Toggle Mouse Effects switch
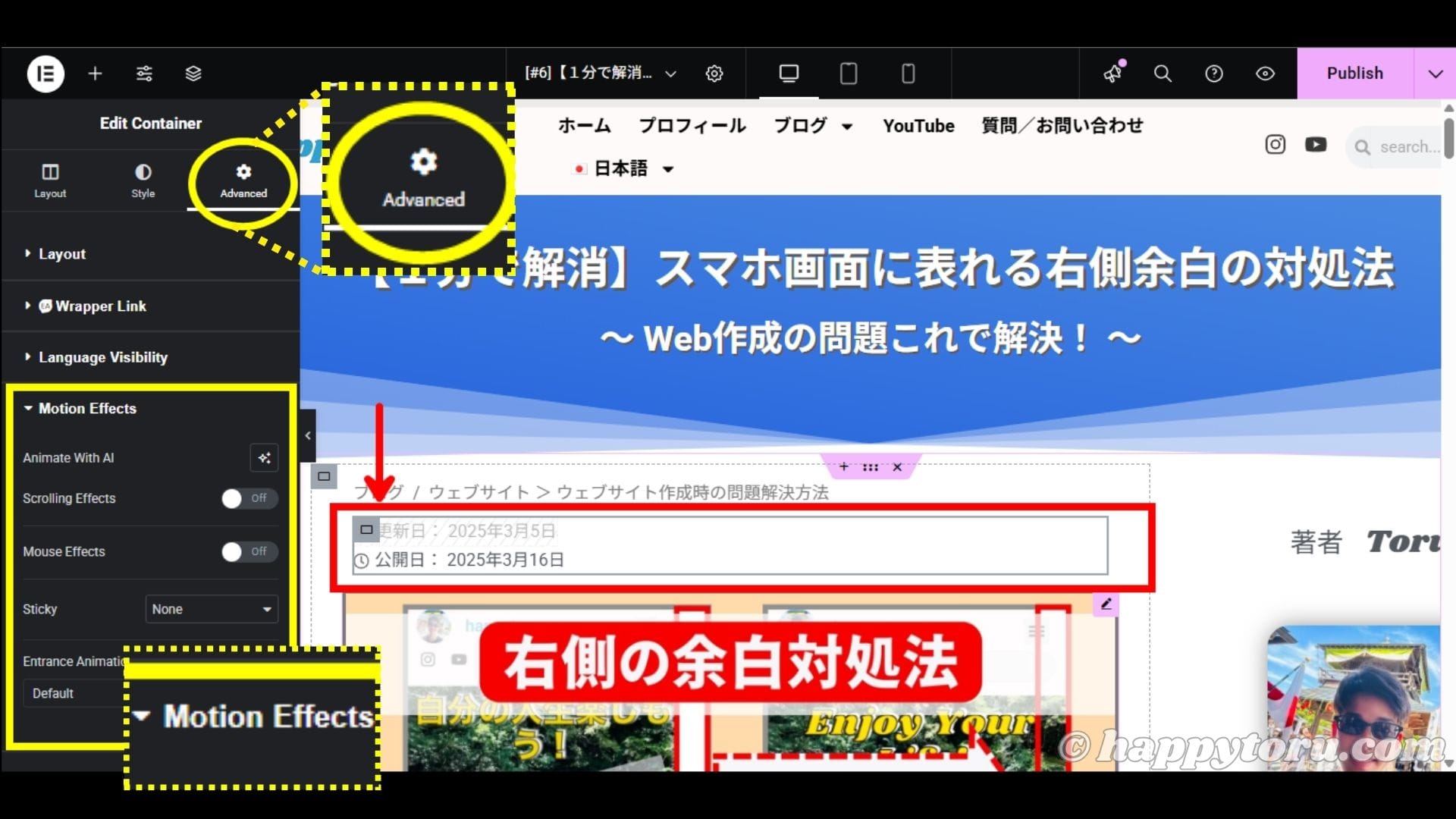Image resolution: width=1456 pixels, height=819 pixels. click(249, 551)
